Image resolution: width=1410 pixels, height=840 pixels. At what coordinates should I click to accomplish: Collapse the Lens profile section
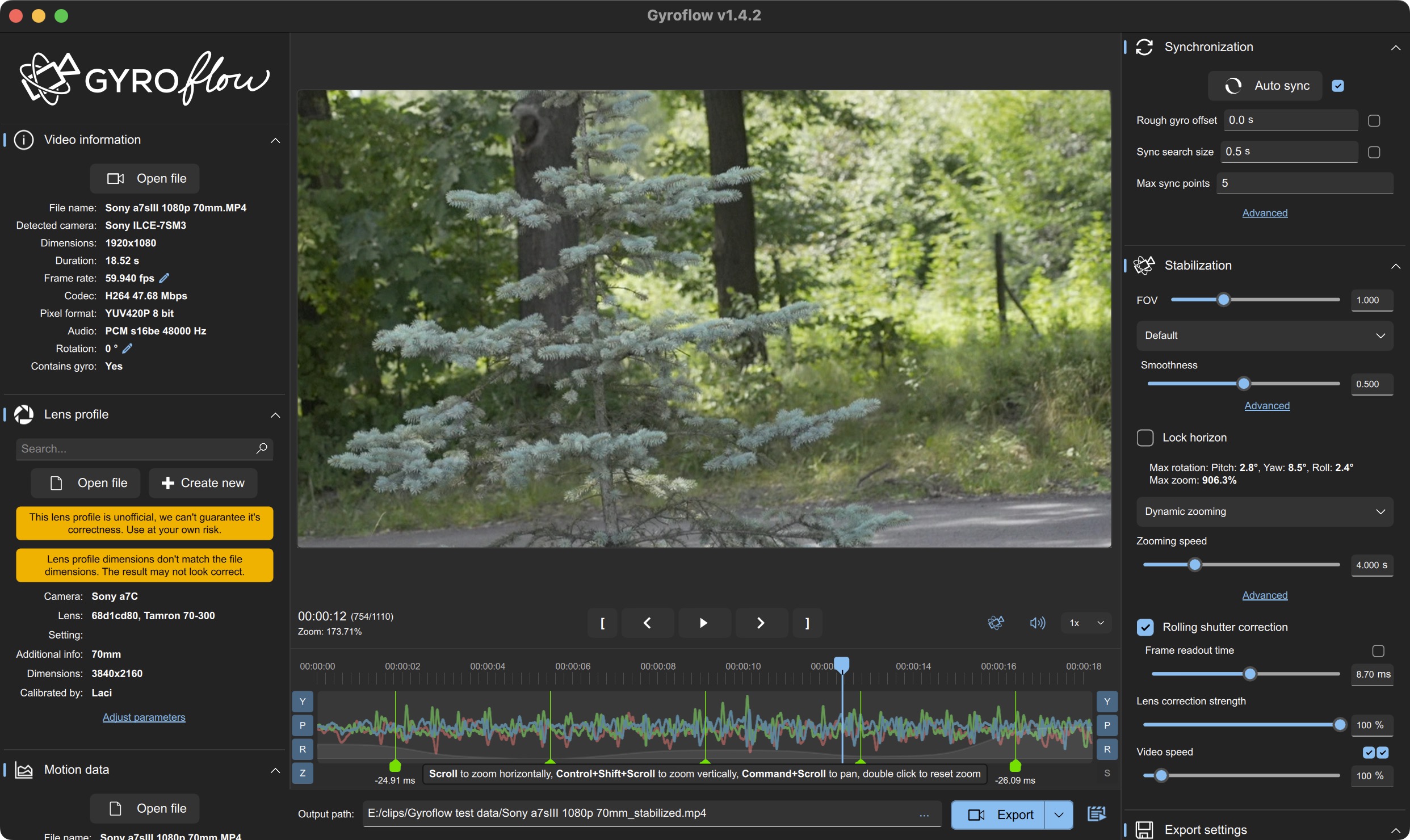(x=275, y=415)
